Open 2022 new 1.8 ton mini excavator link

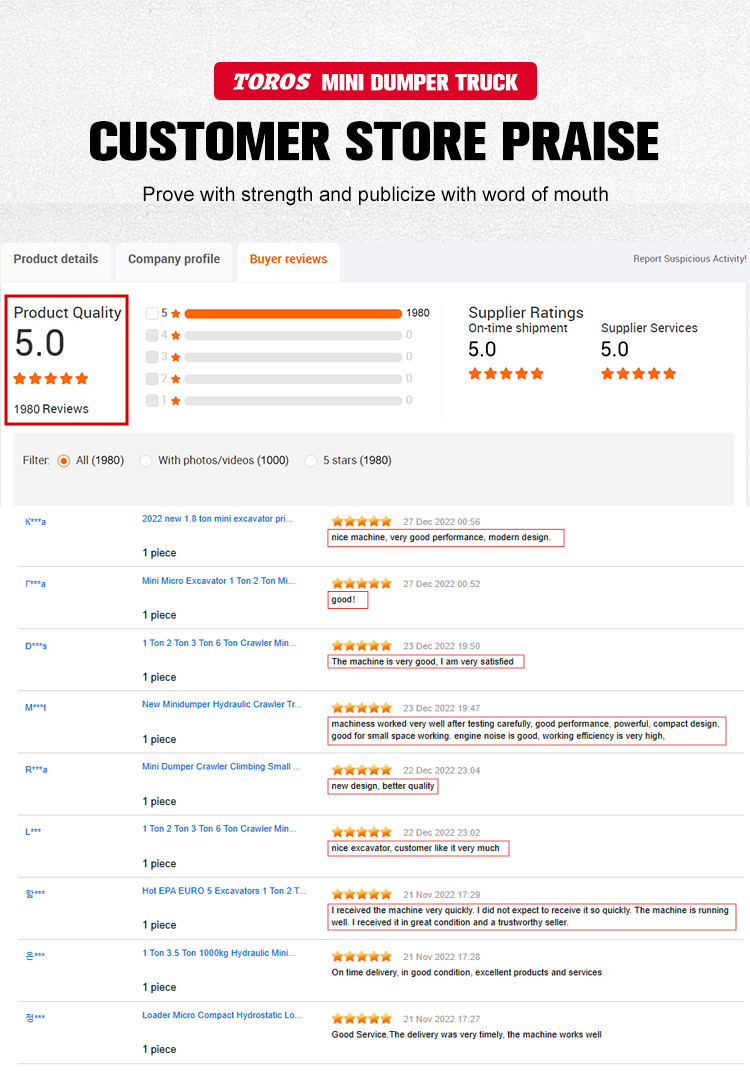pos(217,519)
